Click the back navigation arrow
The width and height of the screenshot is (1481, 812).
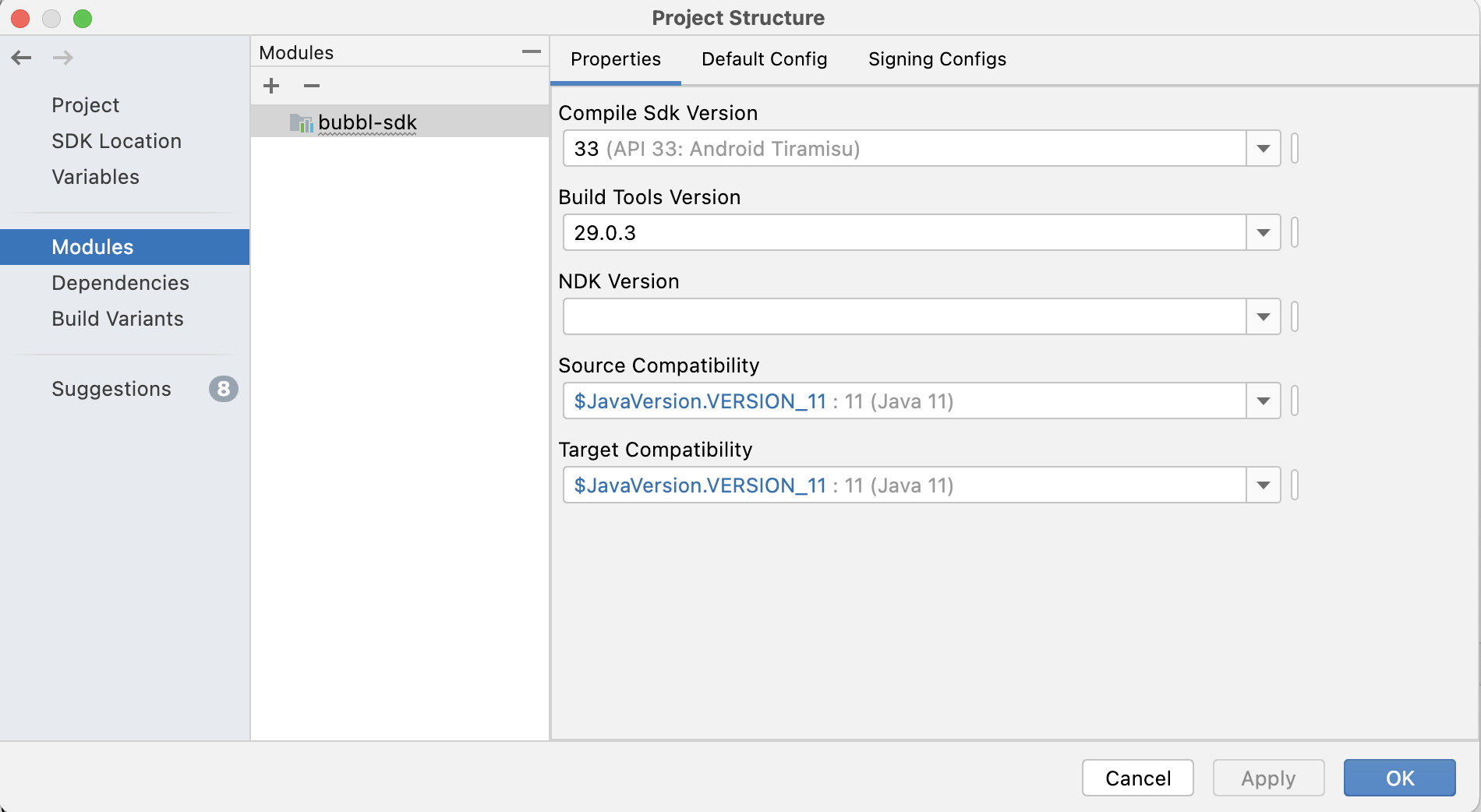pyautogui.click(x=22, y=58)
